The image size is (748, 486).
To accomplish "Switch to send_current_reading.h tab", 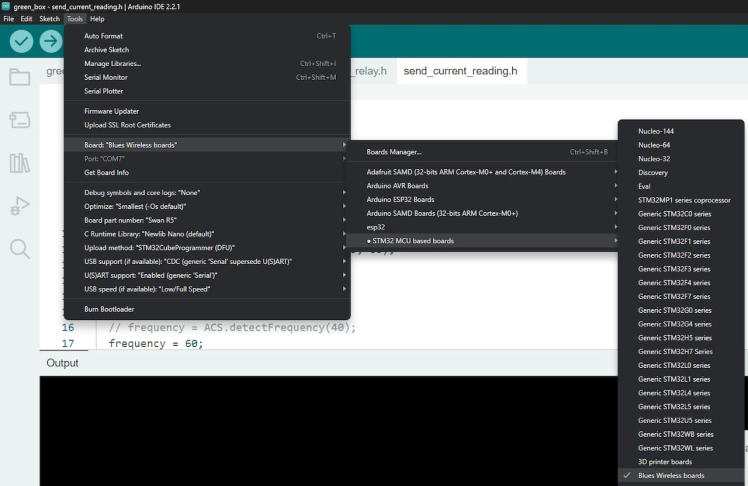I will 460,71.
